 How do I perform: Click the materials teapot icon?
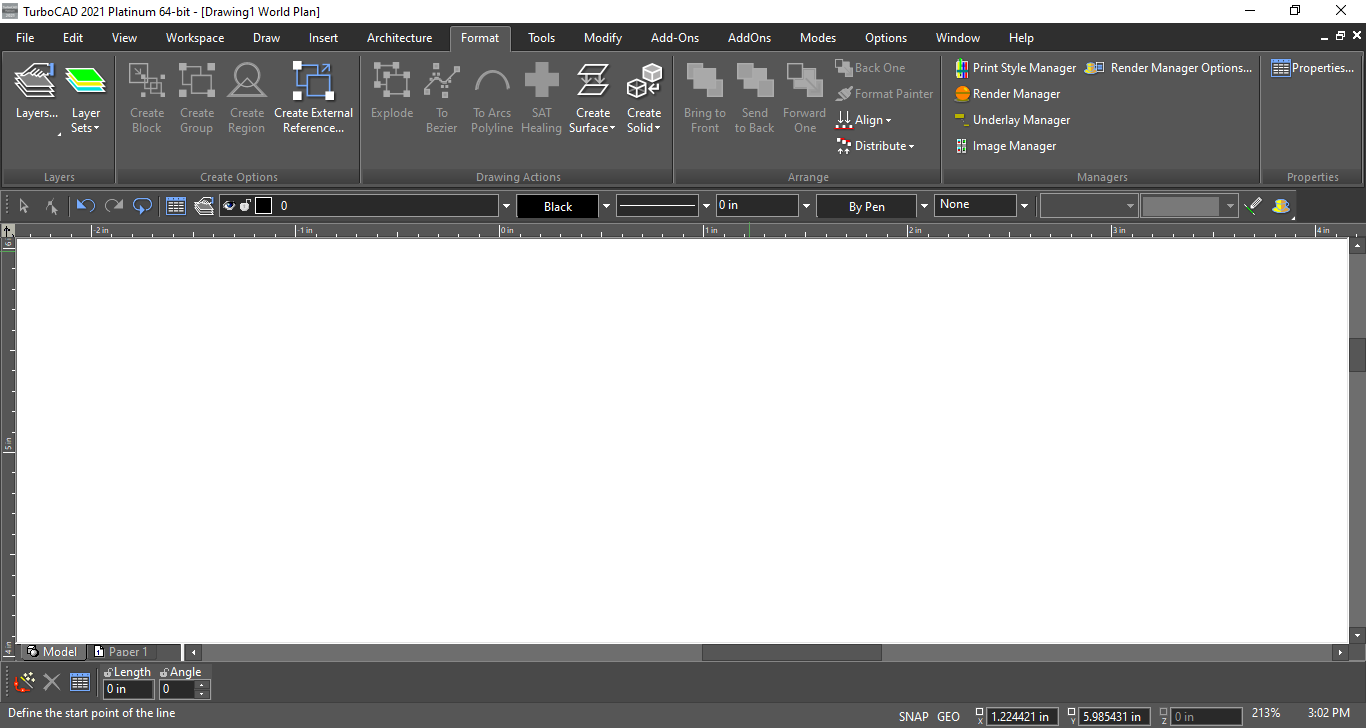1282,206
